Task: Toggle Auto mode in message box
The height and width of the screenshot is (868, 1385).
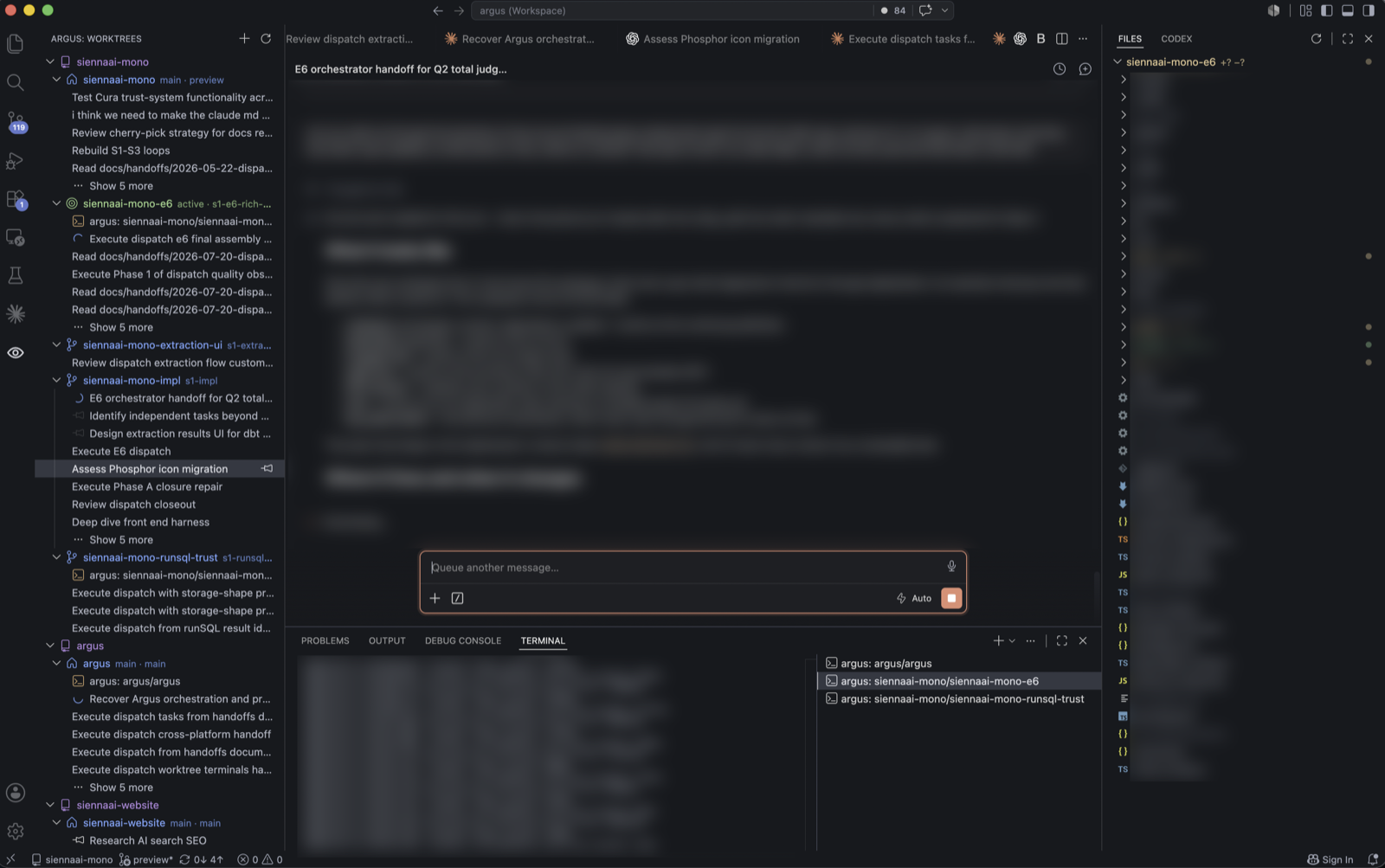Action: tap(913, 598)
